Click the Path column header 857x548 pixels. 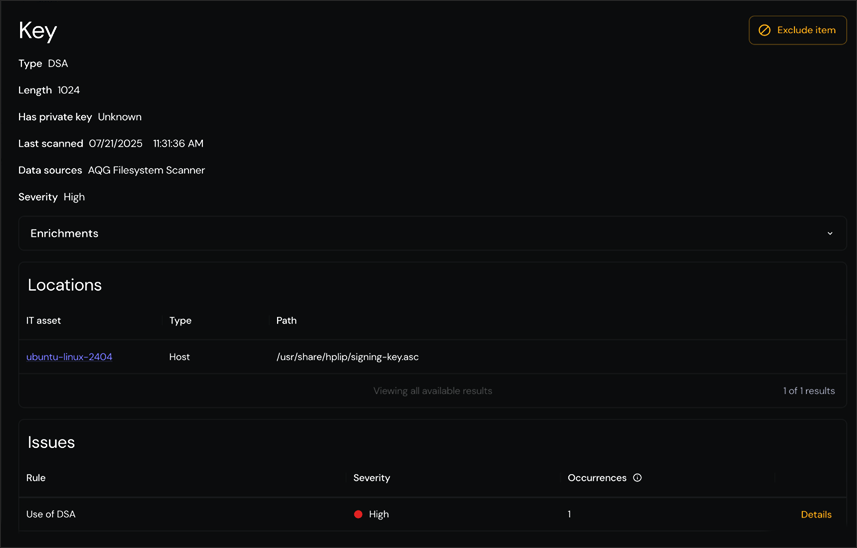tap(286, 321)
